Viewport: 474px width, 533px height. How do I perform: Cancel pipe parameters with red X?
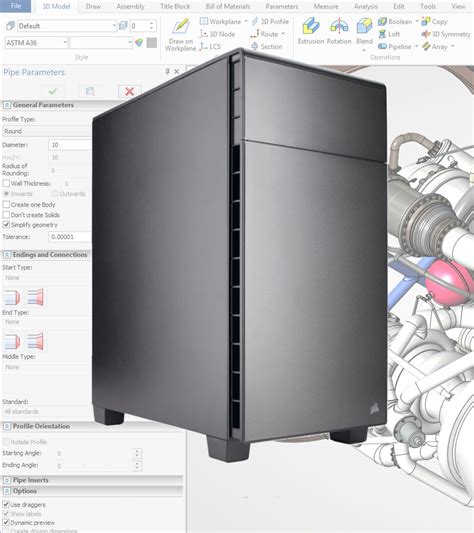click(x=129, y=91)
